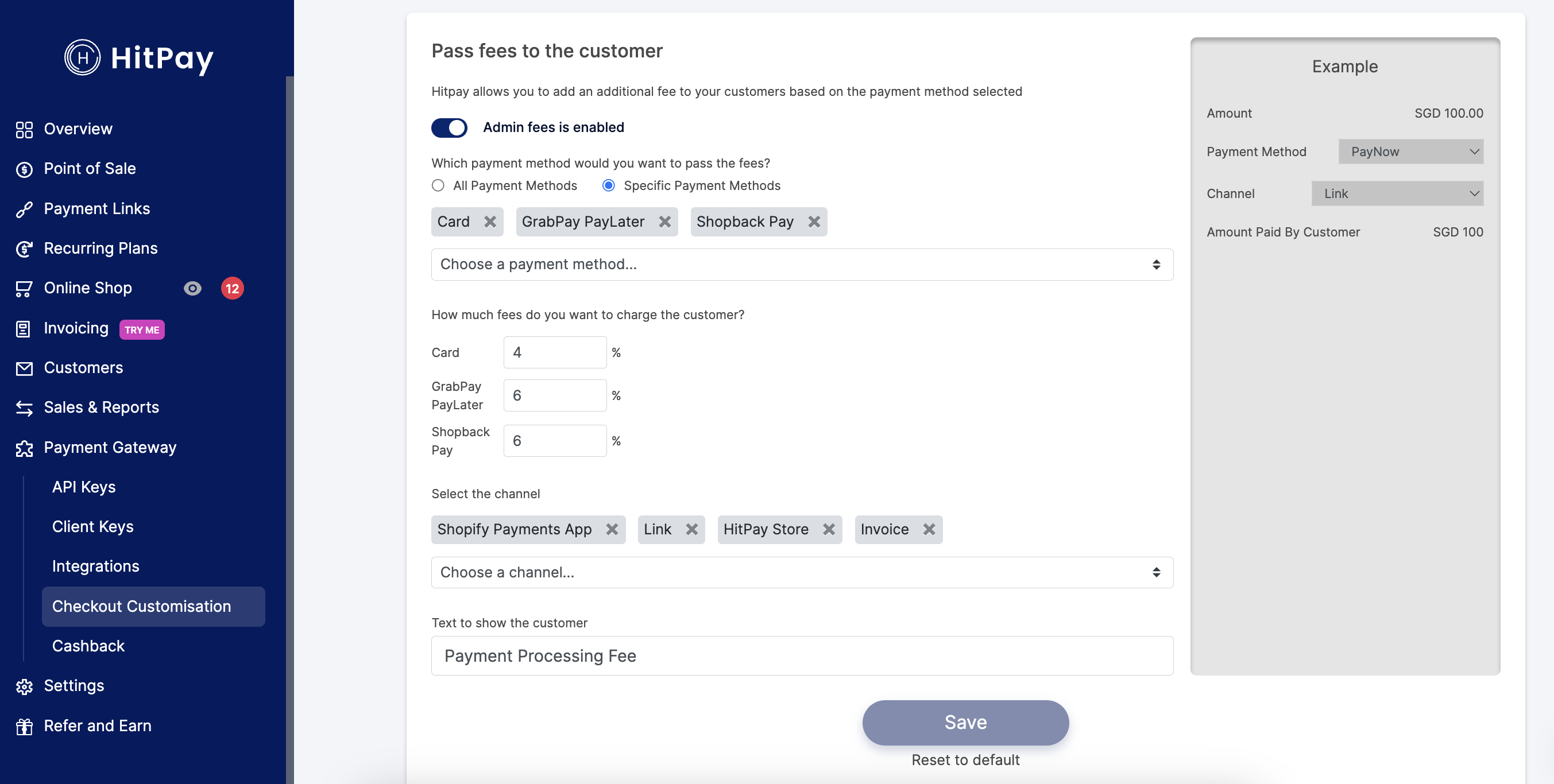Open the Customers page

[83, 368]
